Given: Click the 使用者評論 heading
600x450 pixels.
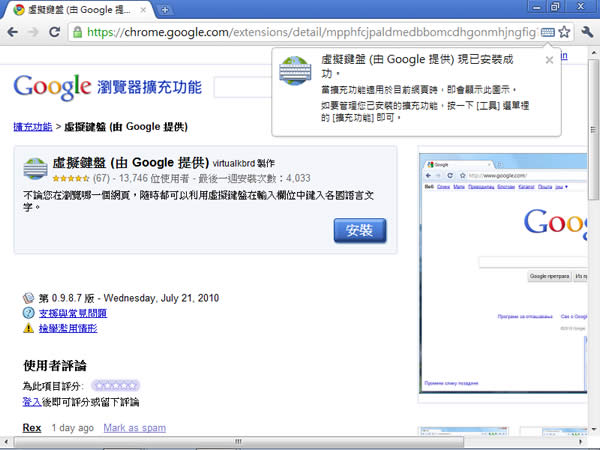Looking at the screenshot, I should coord(55,365).
